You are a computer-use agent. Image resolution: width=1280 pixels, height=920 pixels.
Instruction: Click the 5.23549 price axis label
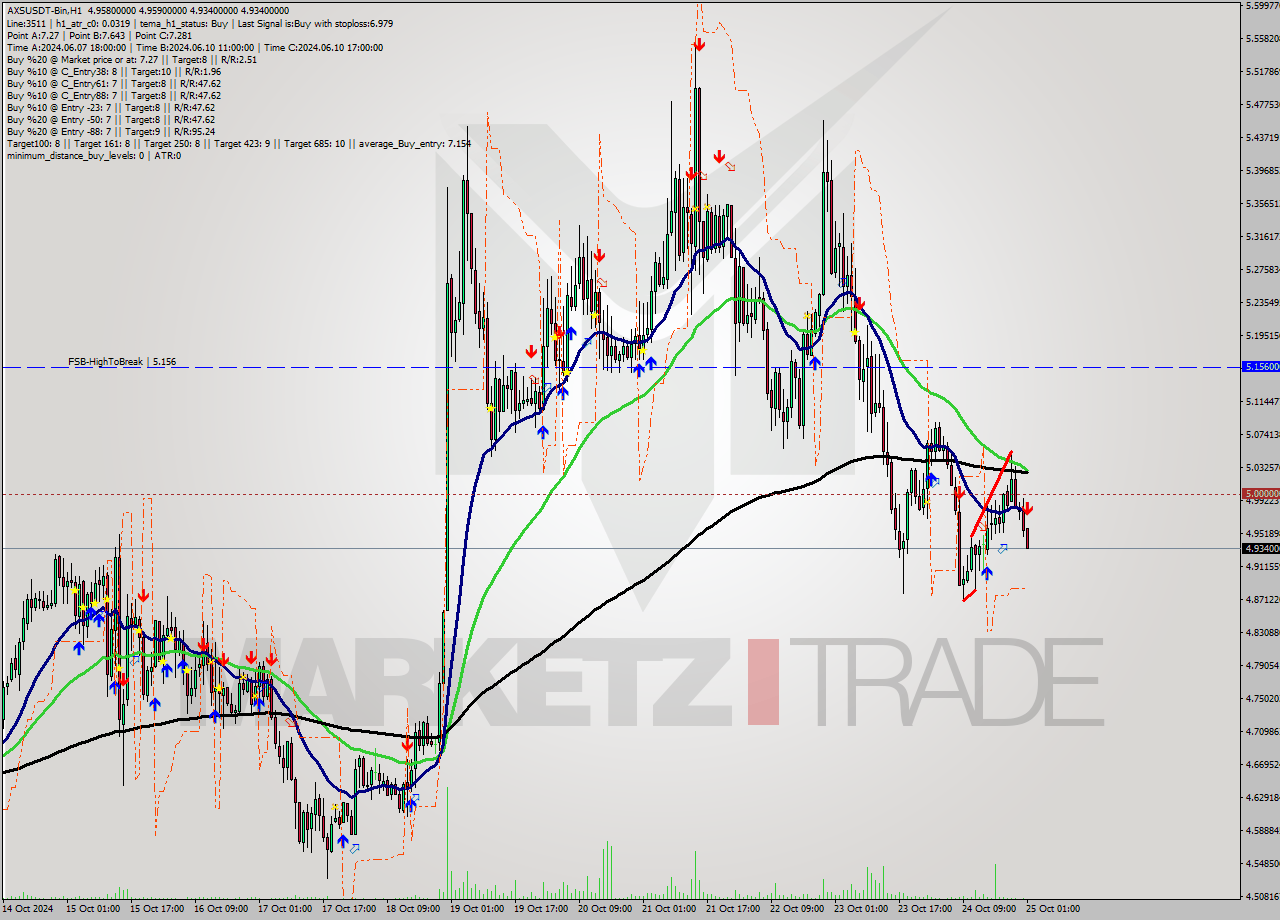[1261, 302]
